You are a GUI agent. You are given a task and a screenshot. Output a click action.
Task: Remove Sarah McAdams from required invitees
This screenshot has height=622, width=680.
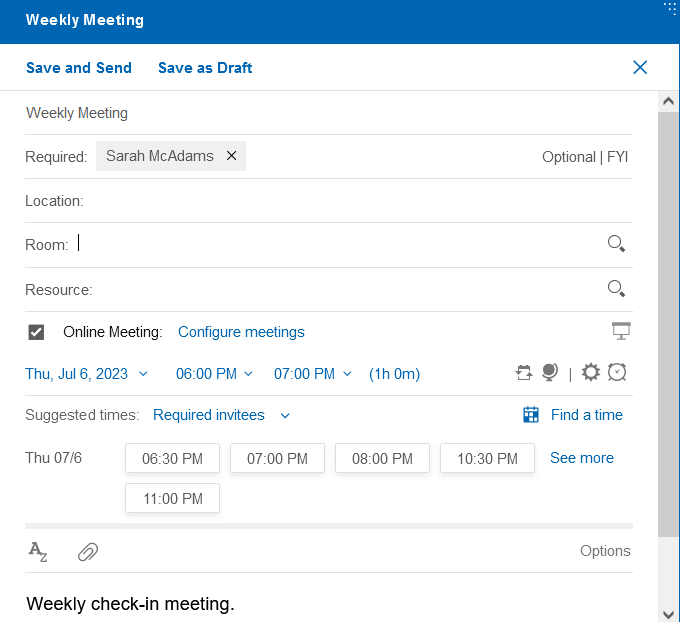point(232,156)
